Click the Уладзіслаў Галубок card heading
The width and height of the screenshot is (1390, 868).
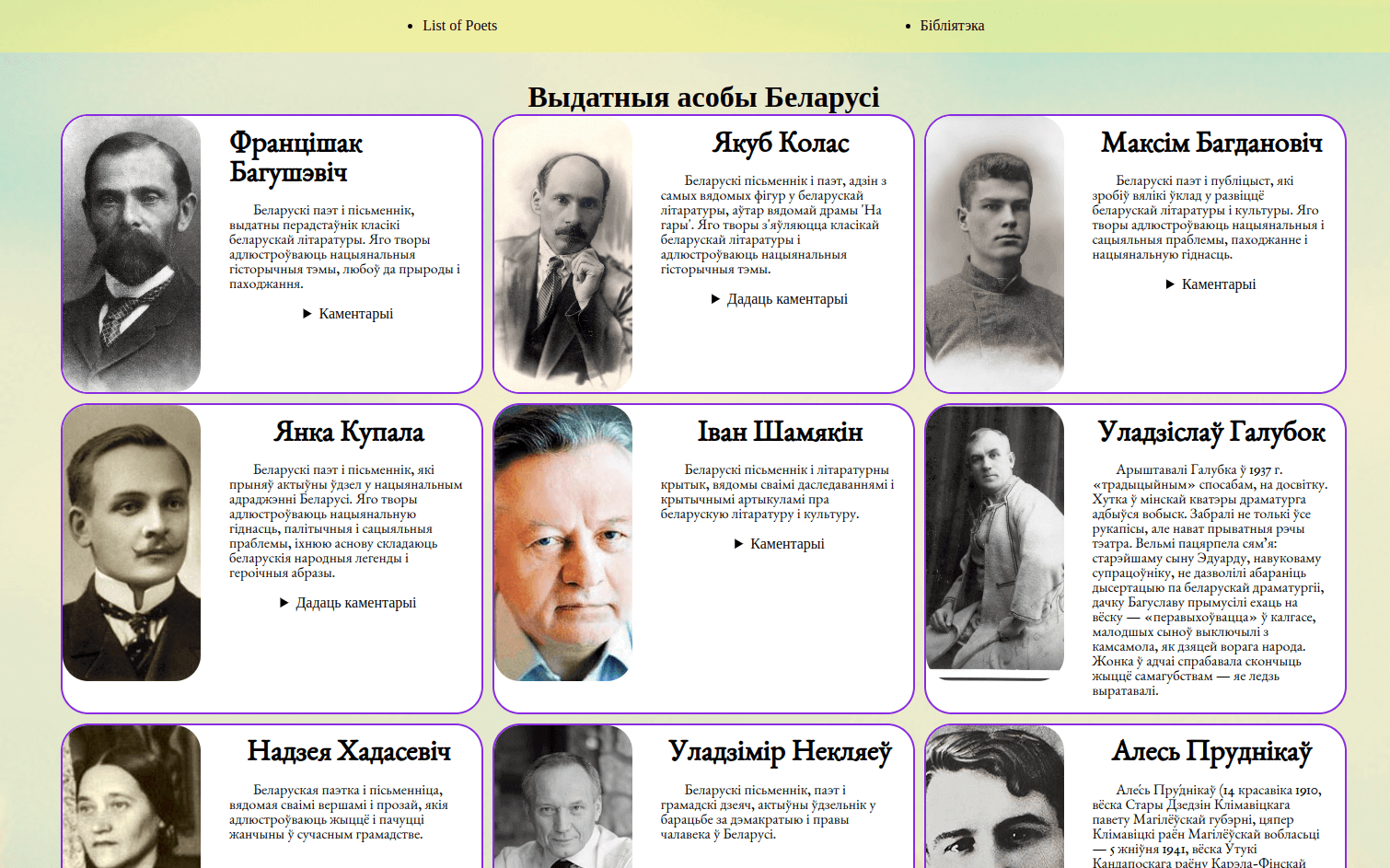click(x=1210, y=433)
